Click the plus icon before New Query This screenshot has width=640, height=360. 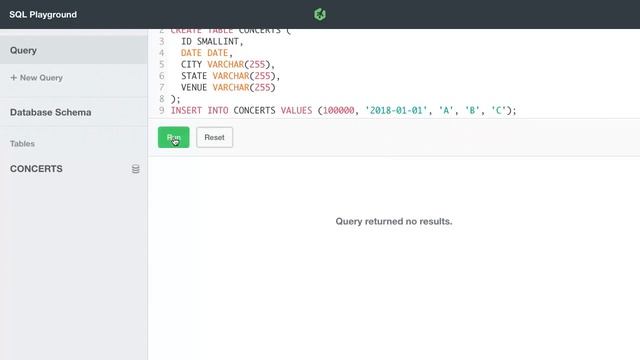pyautogui.click(x=13, y=78)
